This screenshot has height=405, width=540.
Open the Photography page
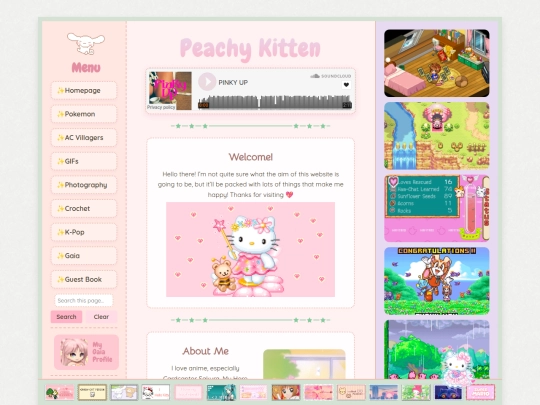[84, 185]
